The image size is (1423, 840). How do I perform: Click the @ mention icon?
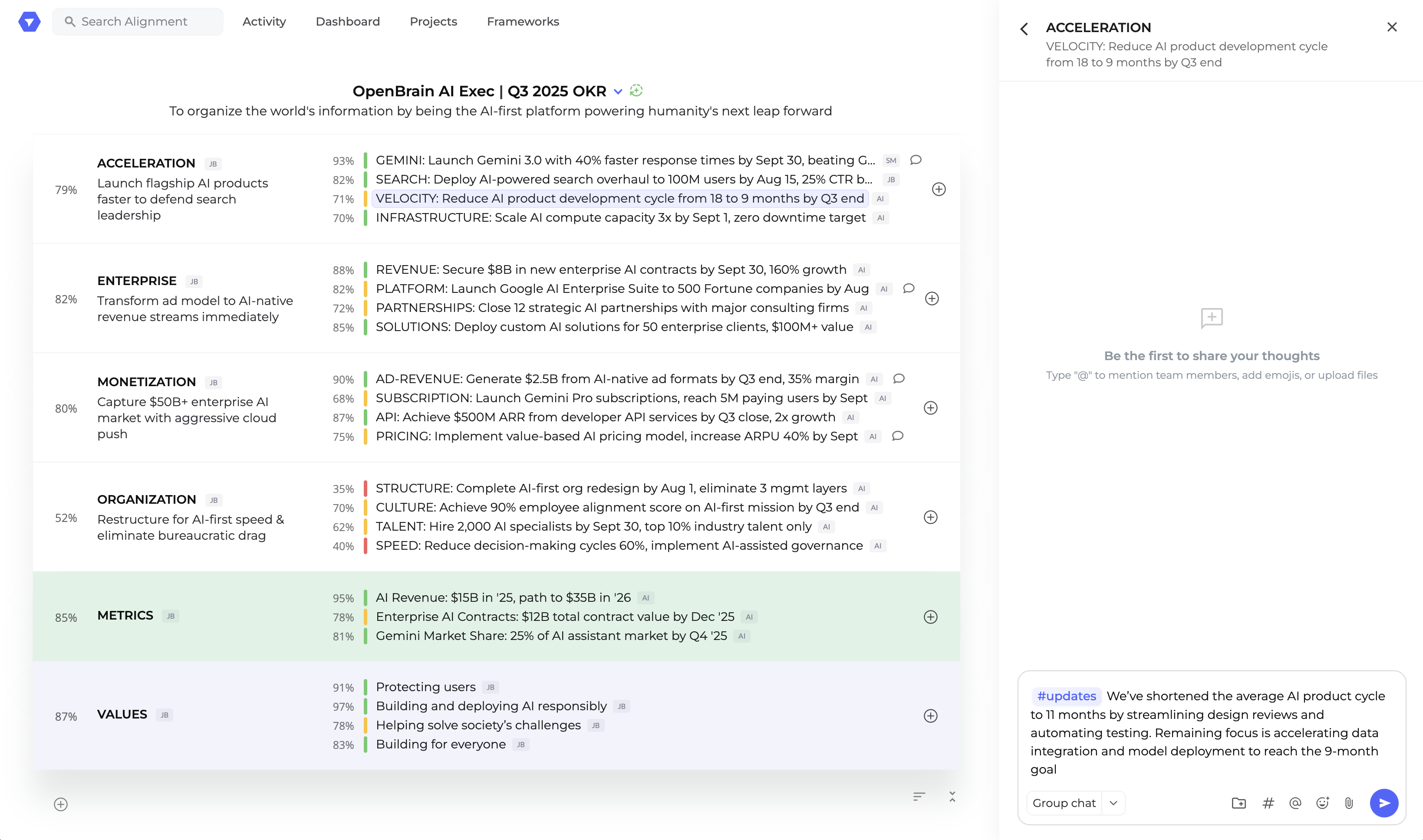pyautogui.click(x=1295, y=803)
